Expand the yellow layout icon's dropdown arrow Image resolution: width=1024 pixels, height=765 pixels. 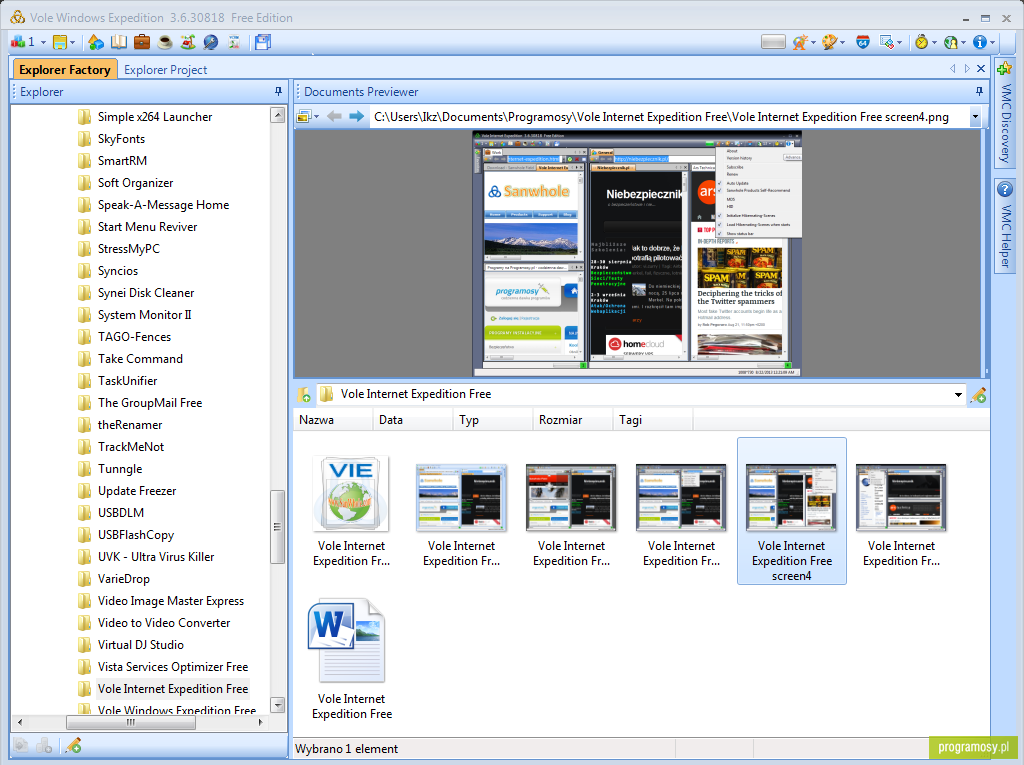pyautogui.click(x=72, y=43)
